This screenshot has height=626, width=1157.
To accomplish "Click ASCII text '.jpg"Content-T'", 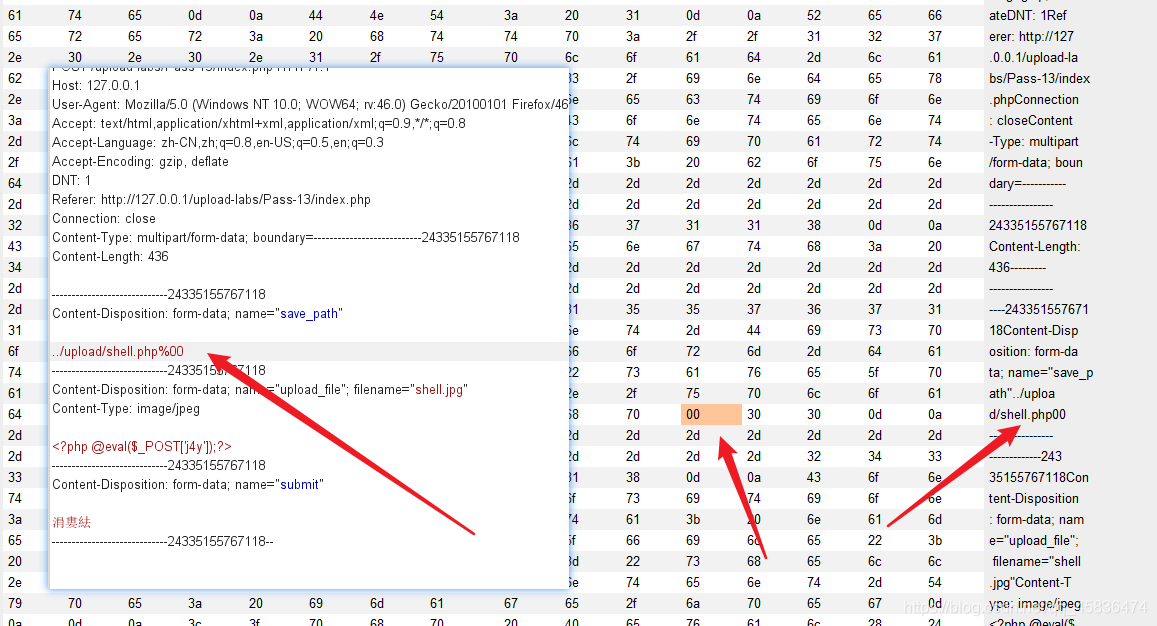I will [1030, 582].
